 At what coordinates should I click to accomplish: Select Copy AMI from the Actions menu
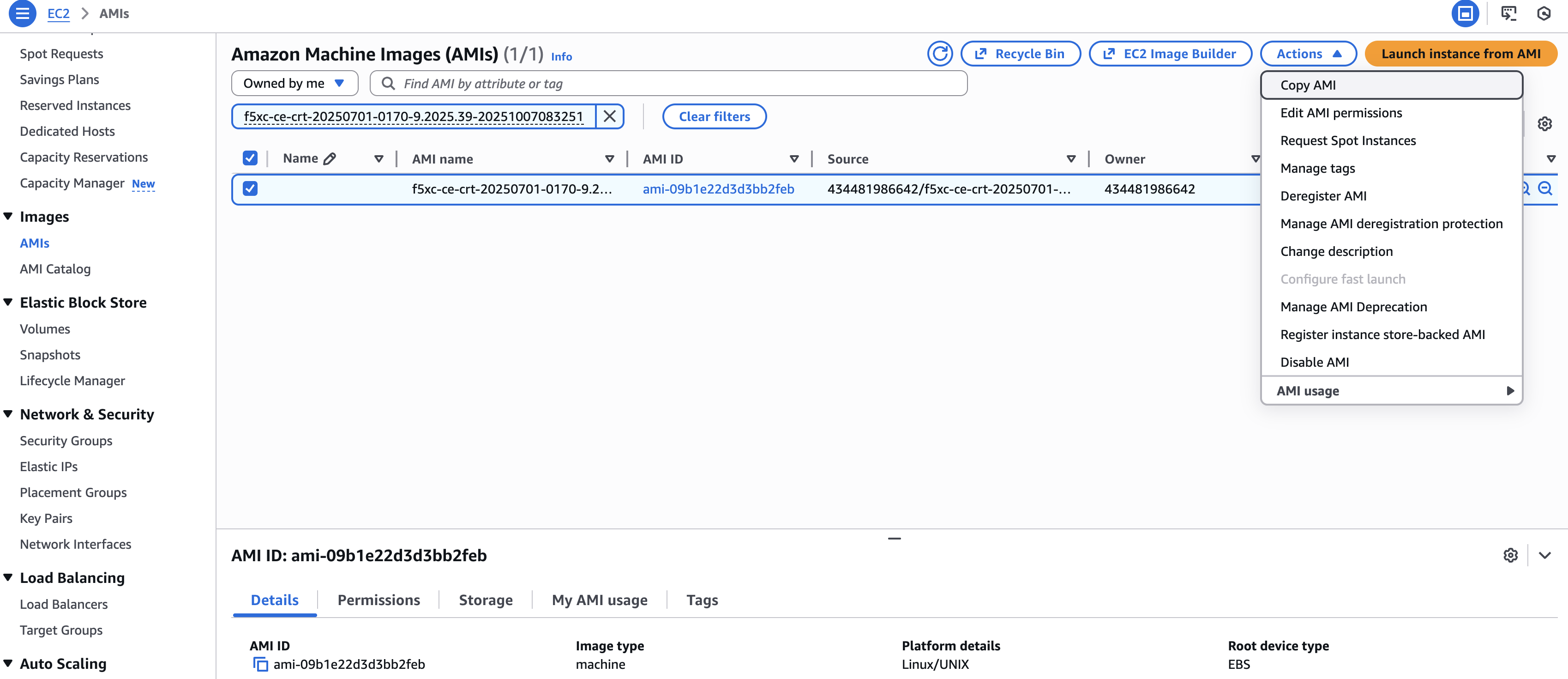coord(1307,85)
